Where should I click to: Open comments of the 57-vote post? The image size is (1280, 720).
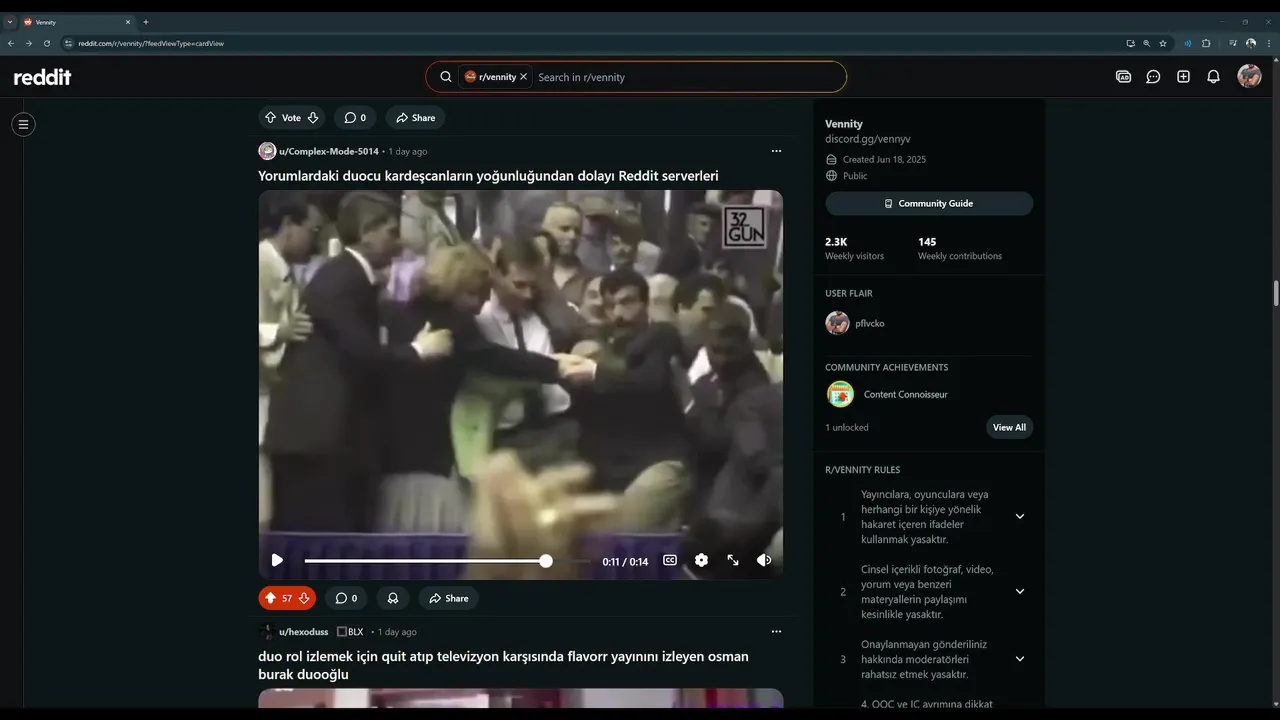pyautogui.click(x=346, y=598)
